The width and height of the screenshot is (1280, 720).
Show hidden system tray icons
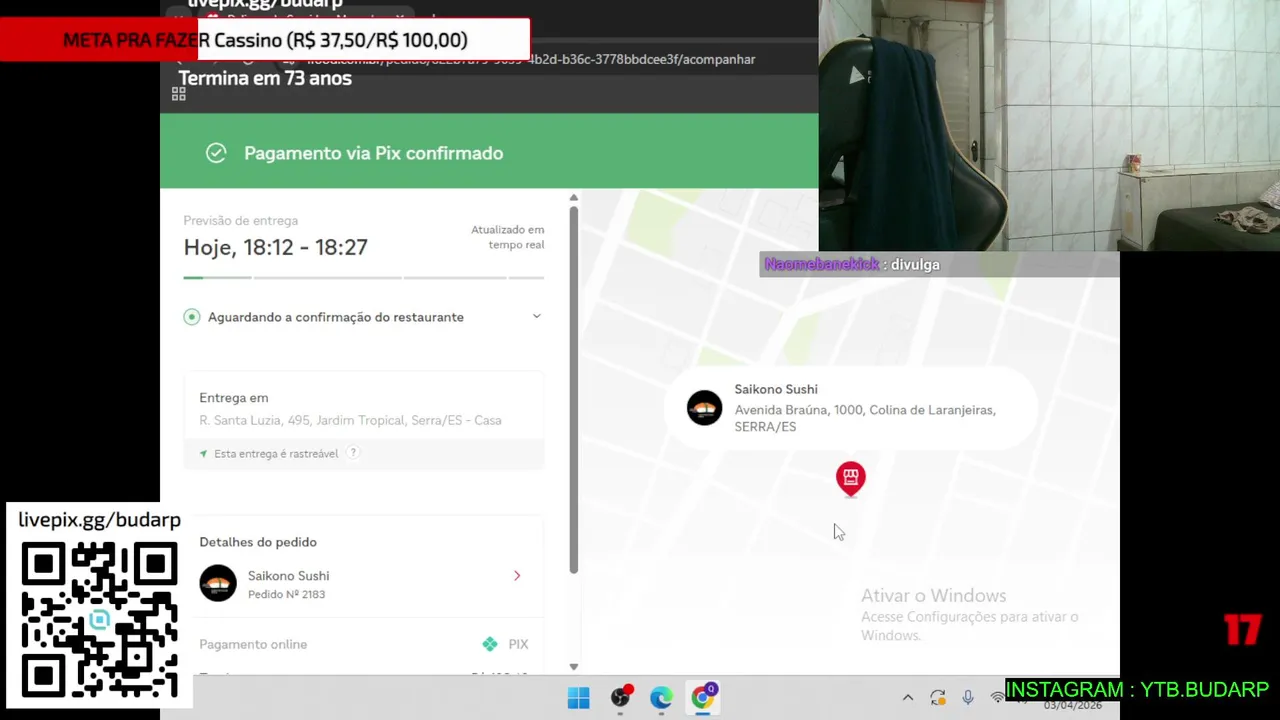pos(908,698)
